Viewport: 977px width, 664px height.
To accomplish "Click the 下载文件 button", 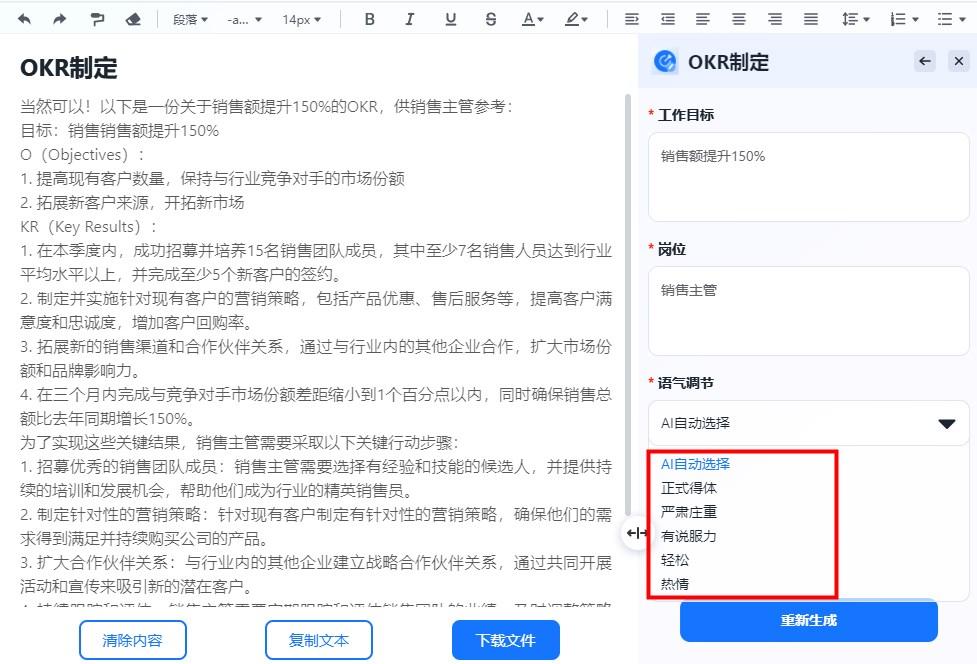I will (x=505, y=640).
